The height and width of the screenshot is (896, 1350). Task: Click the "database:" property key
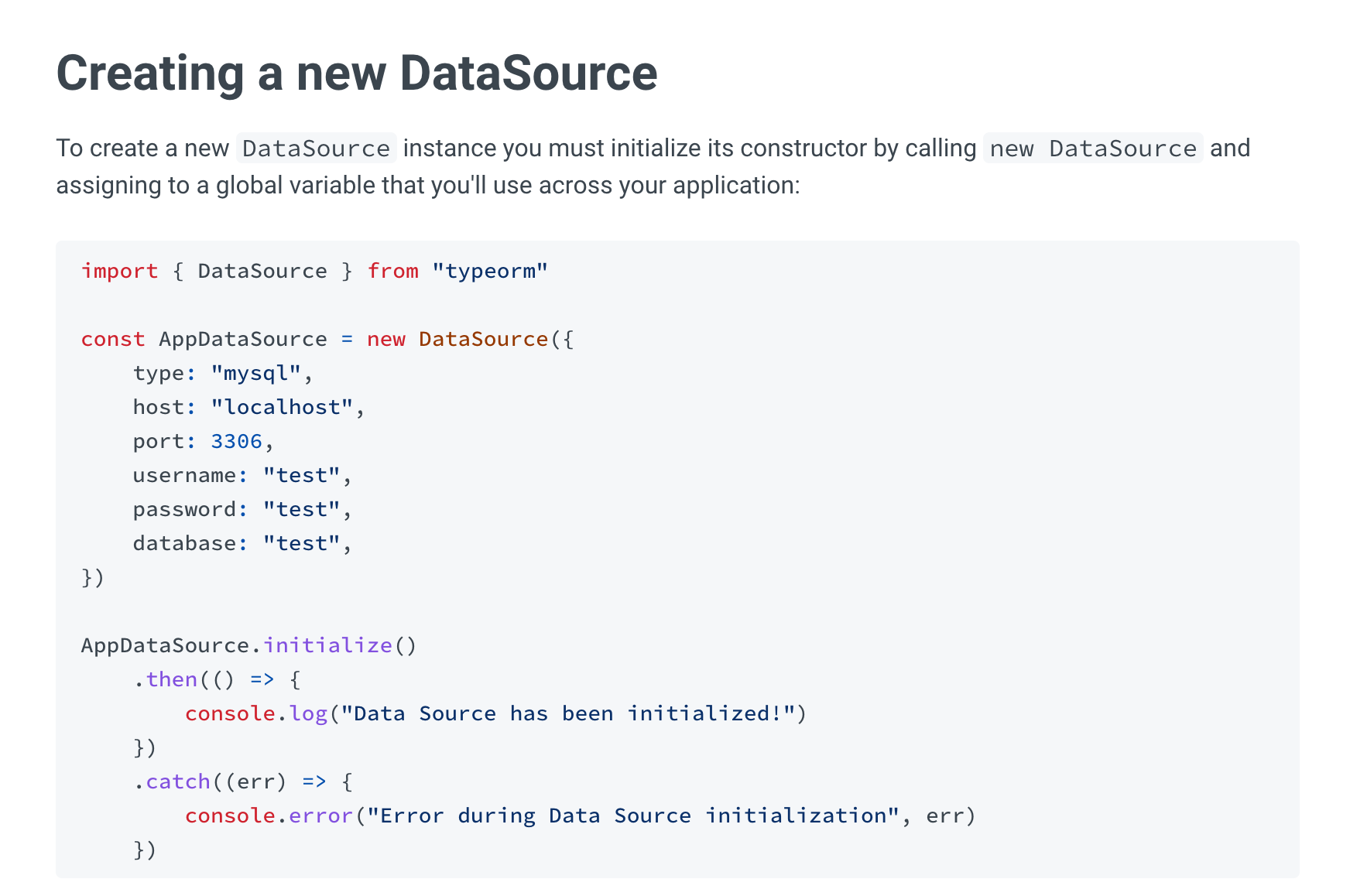point(190,543)
